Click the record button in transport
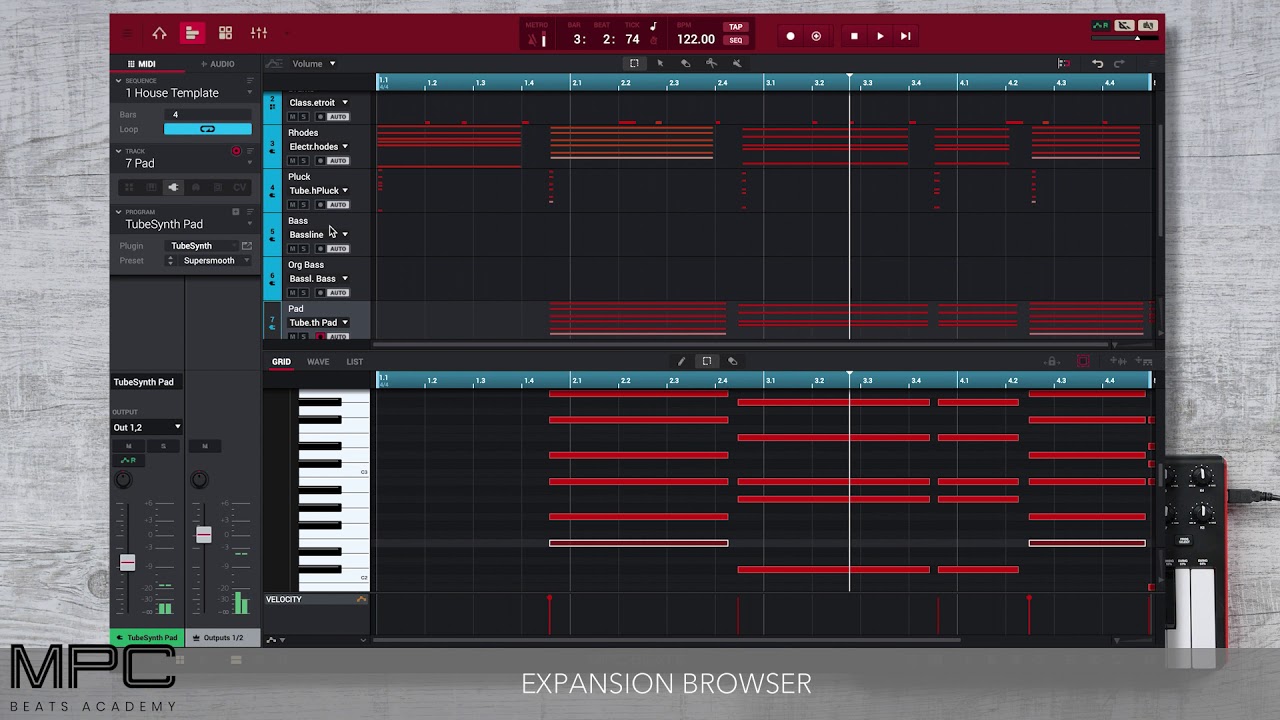Image resolution: width=1280 pixels, height=720 pixels. (790, 36)
